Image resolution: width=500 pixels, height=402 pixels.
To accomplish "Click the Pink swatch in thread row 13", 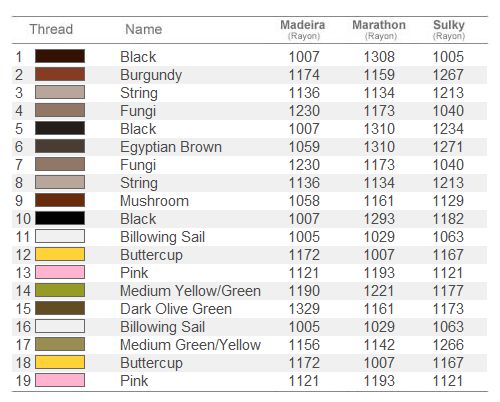I will click(60, 272).
